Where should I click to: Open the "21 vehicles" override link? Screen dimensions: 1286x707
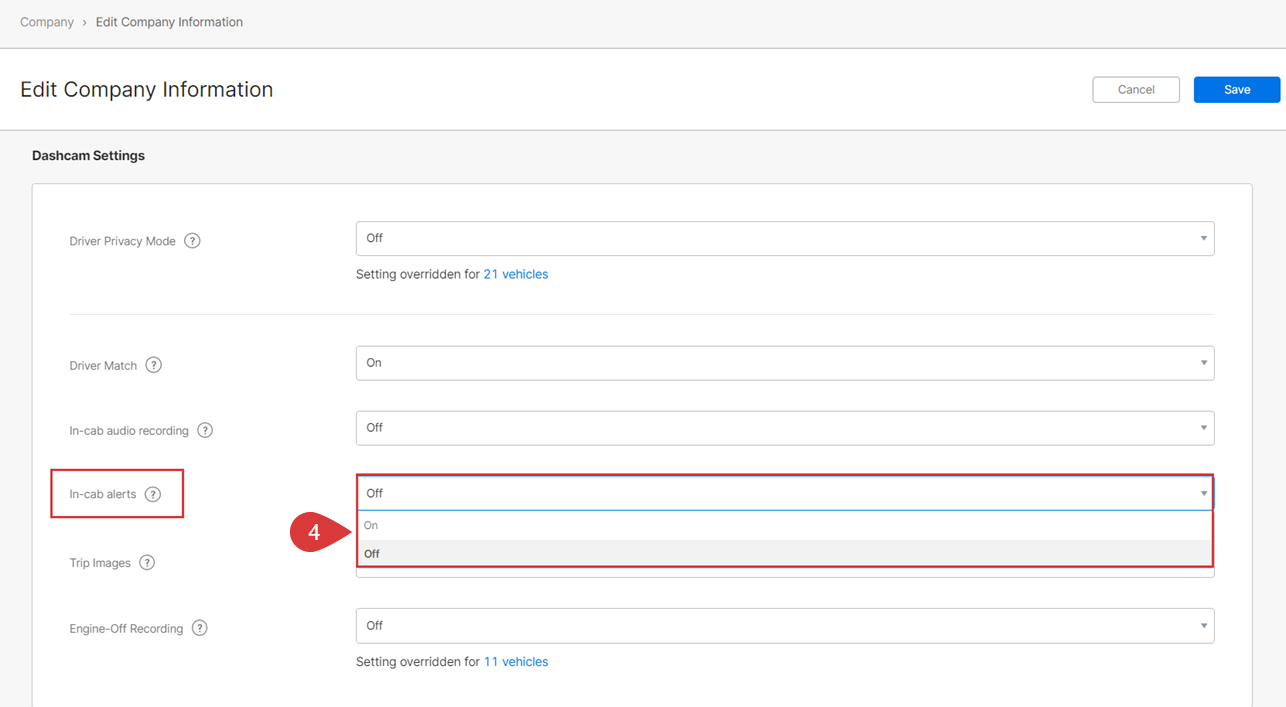coord(515,274)
